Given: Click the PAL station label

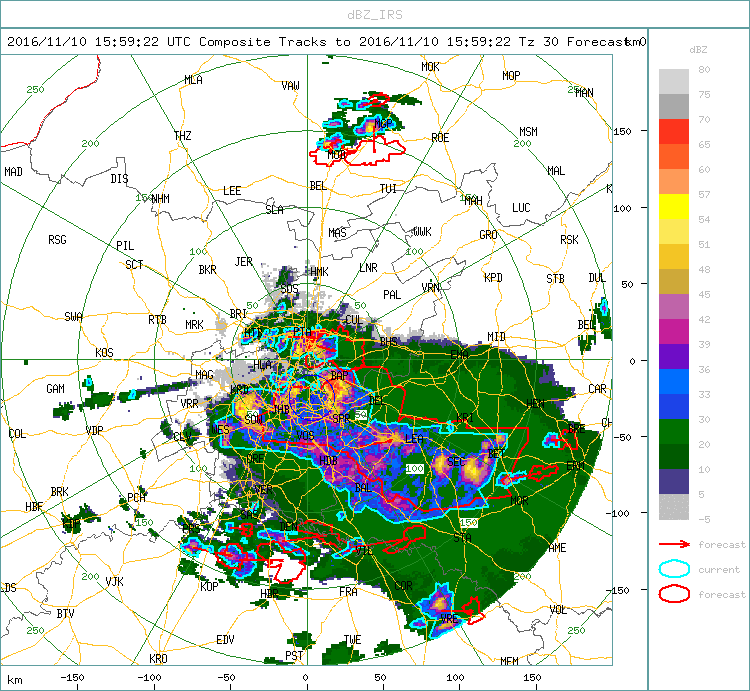Looking at the screenshot, I should pyautogui.click(x=392, y=295).
